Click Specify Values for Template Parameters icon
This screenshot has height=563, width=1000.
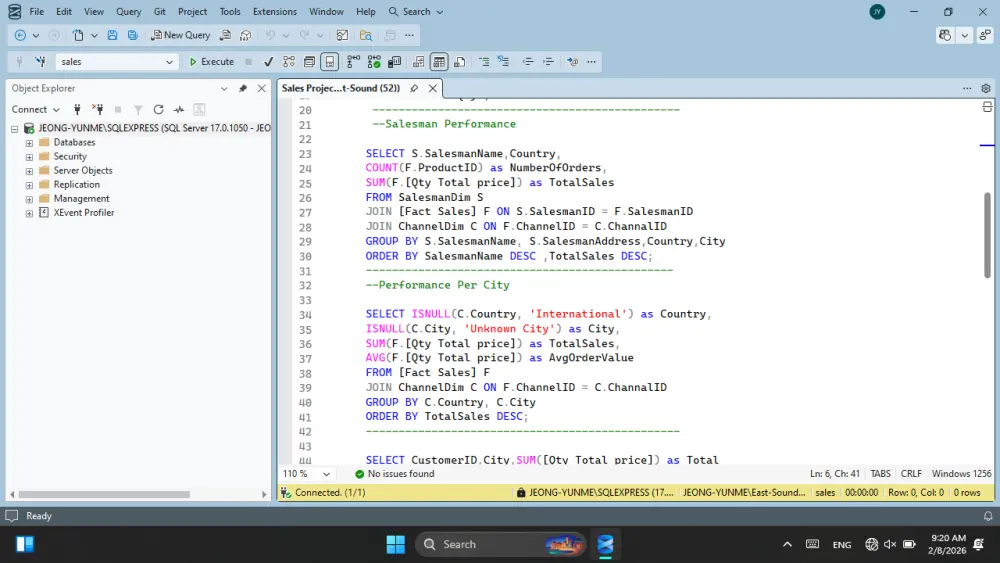tap(572, 62)
